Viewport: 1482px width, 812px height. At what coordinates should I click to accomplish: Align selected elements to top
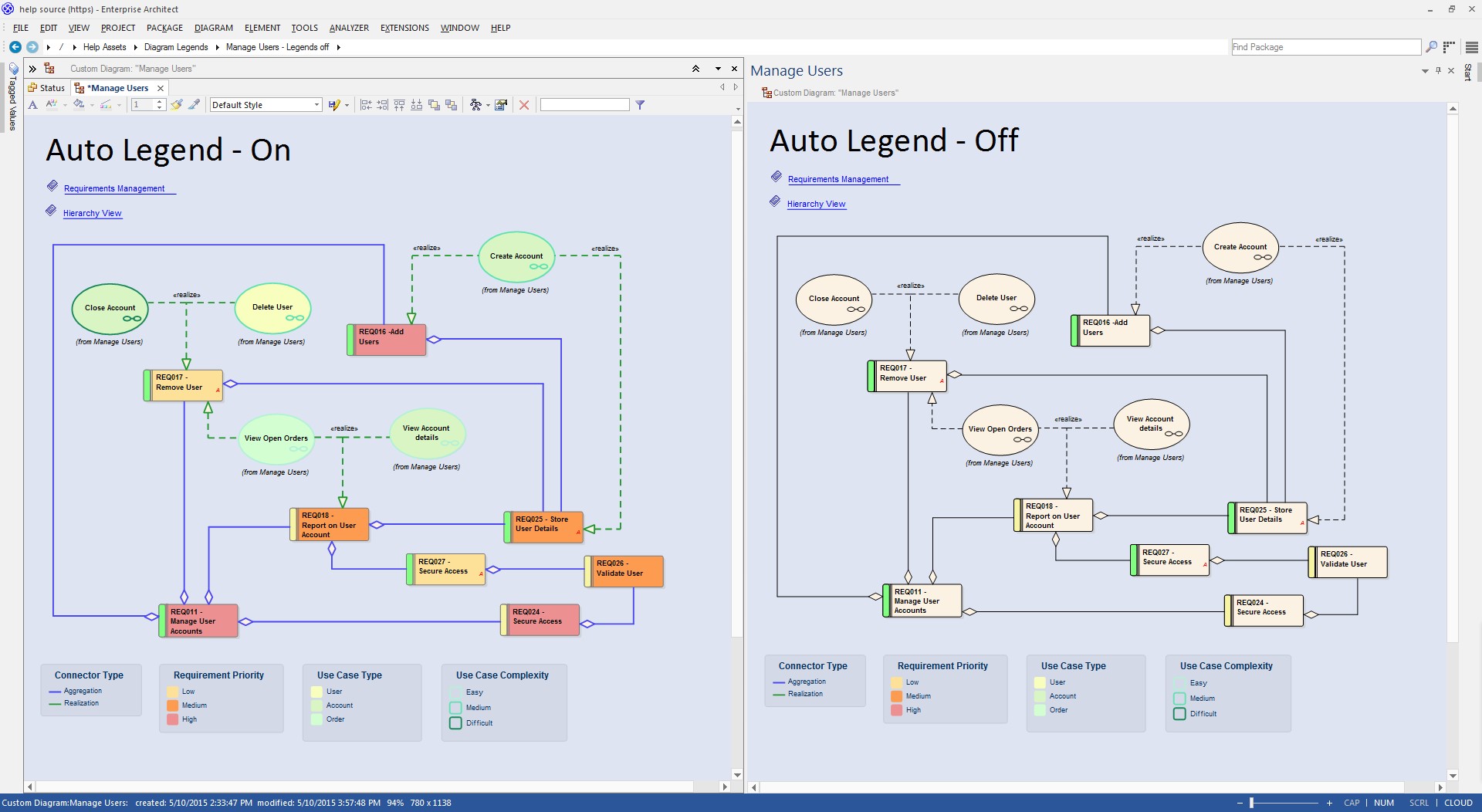click(x=400, y=105)
